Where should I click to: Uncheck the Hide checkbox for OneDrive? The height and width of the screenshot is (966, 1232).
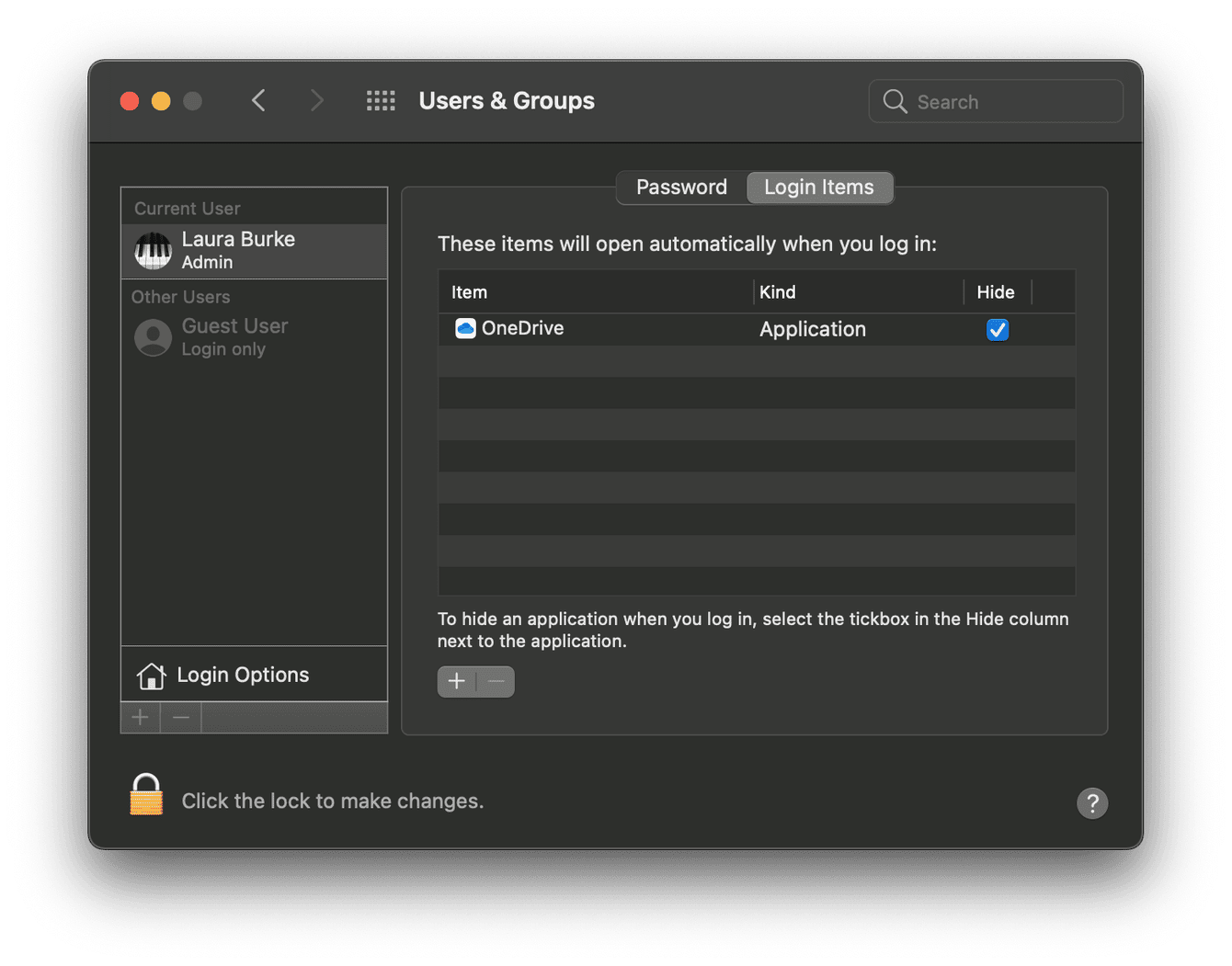[998, 329]
